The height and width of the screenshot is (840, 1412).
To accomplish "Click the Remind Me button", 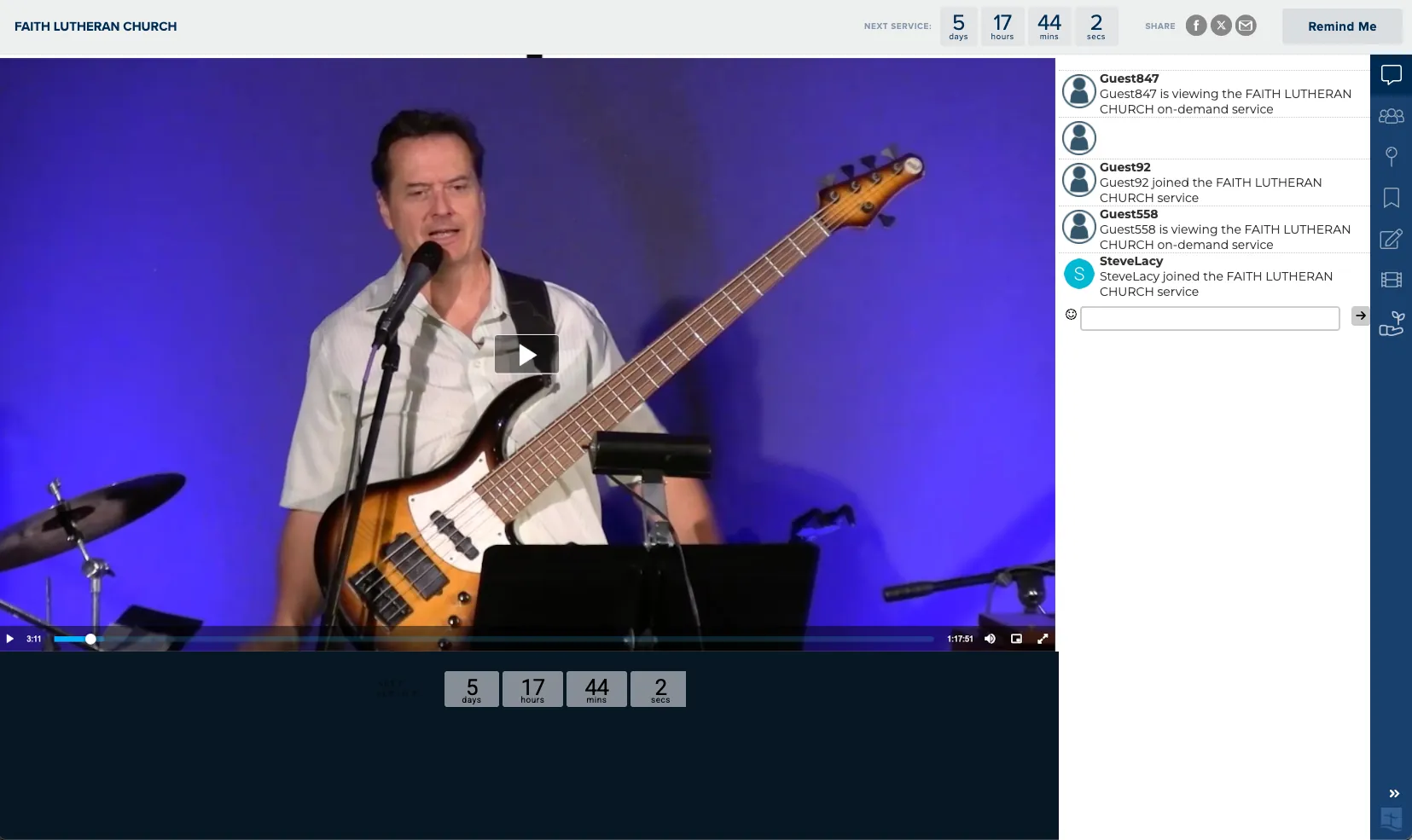I will [x=1341, y=26].
